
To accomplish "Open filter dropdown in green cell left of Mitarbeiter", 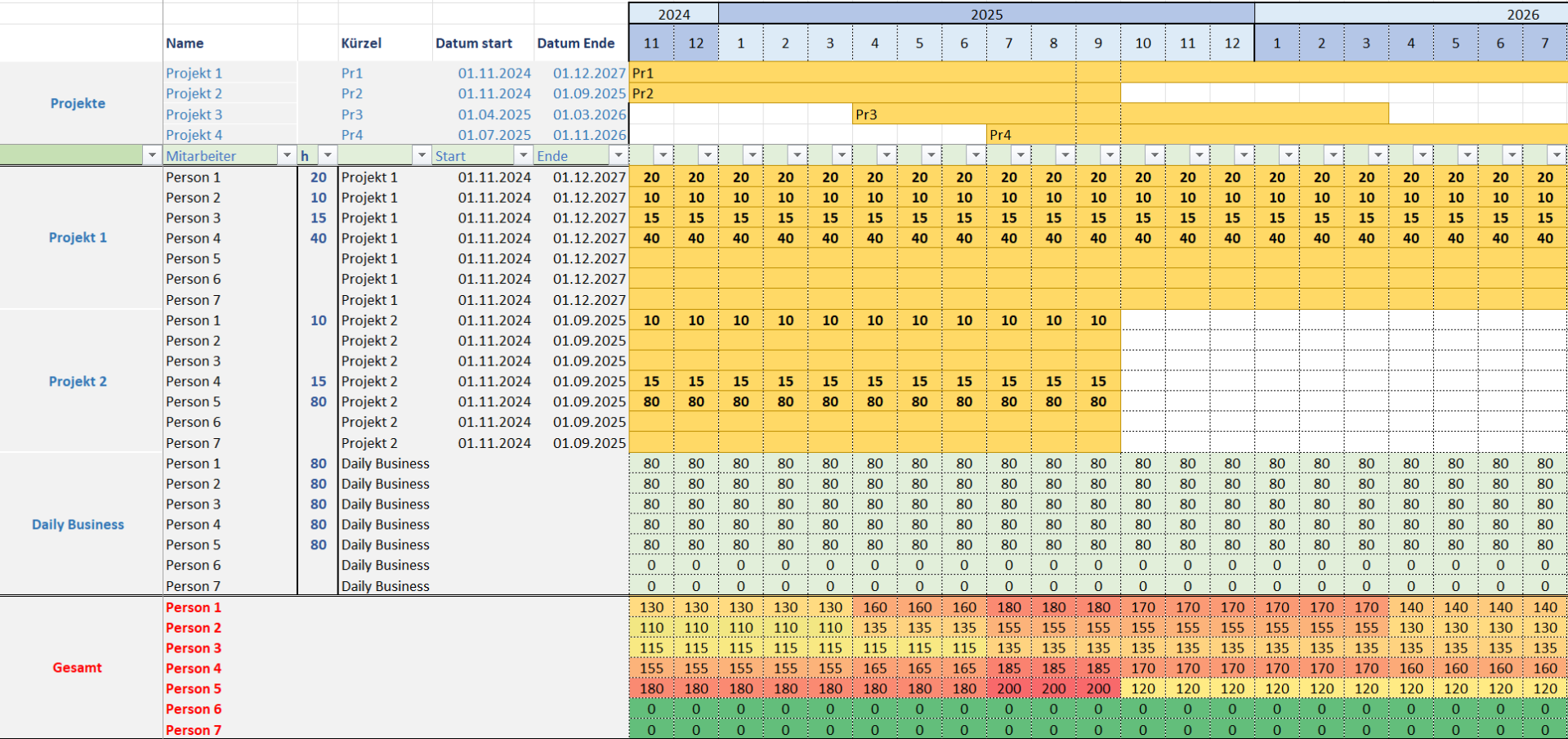I will (152, 155).
